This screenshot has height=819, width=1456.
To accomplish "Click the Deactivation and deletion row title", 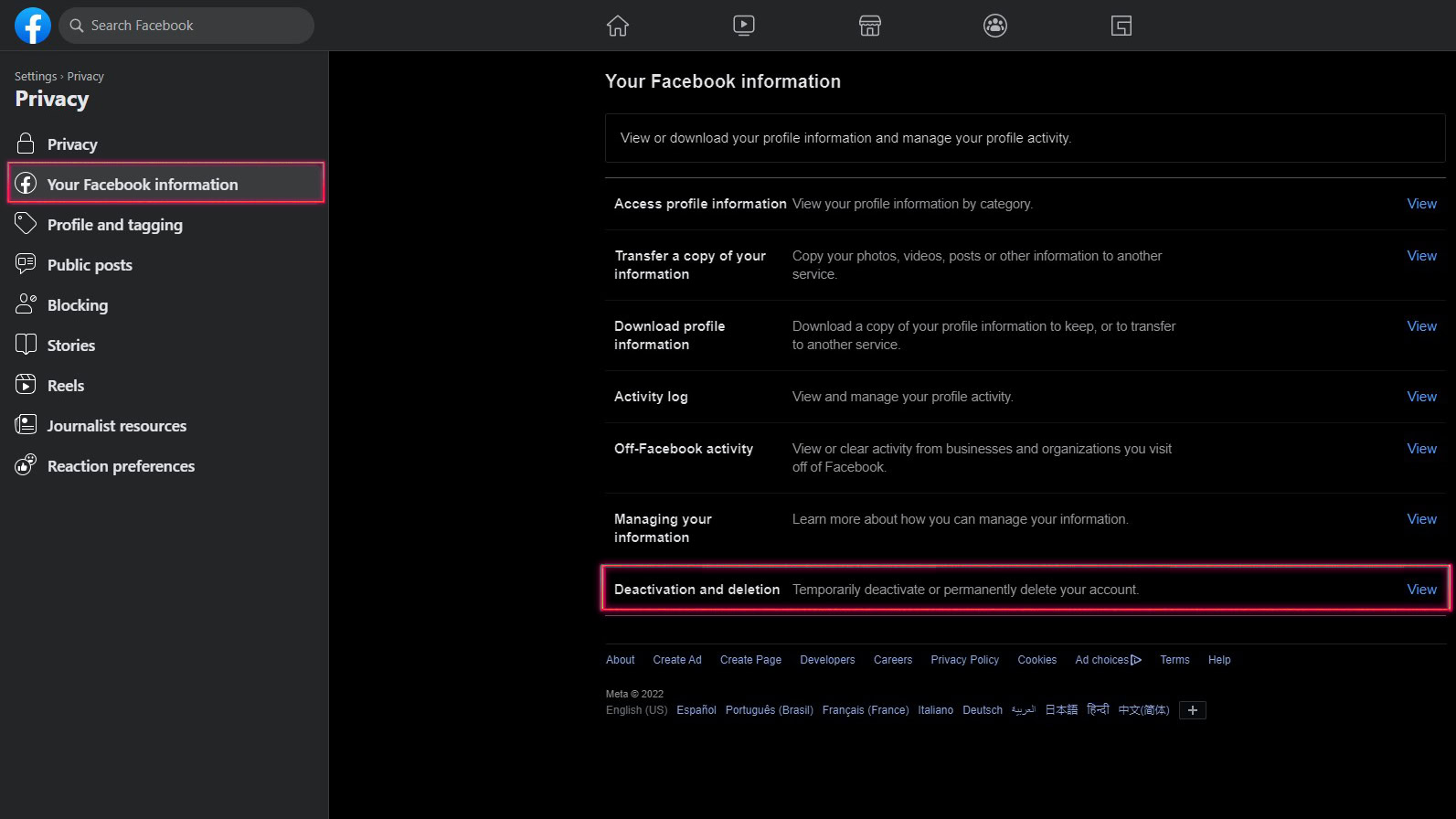I will pos(696,590).
